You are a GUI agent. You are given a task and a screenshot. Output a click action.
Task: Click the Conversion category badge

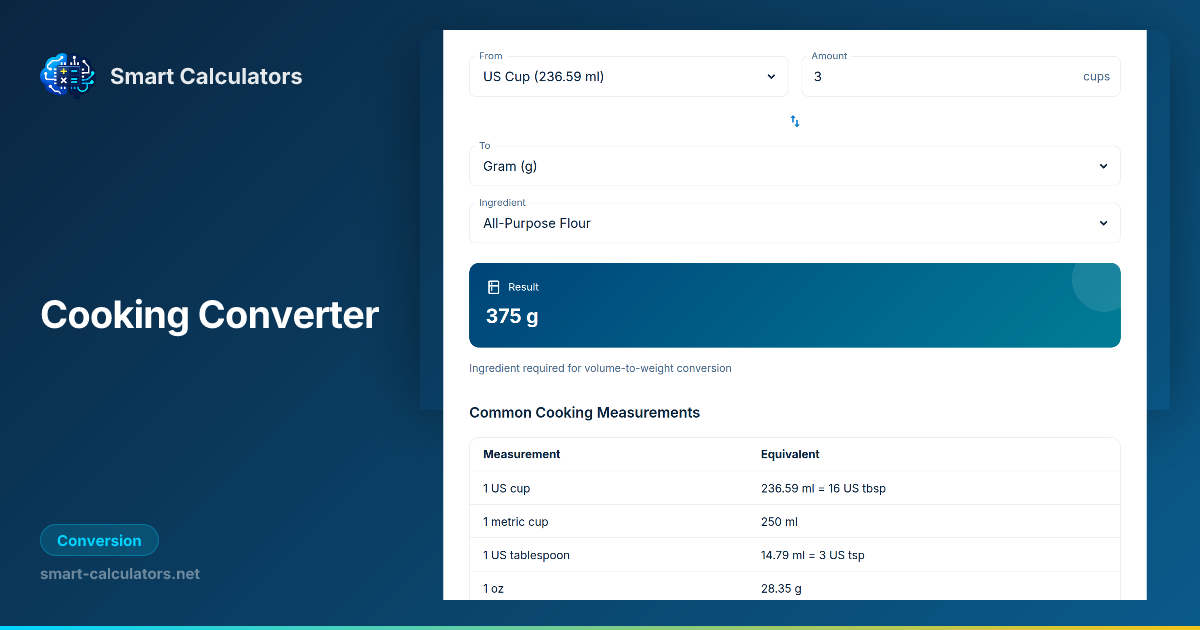[x=99, y=541]
